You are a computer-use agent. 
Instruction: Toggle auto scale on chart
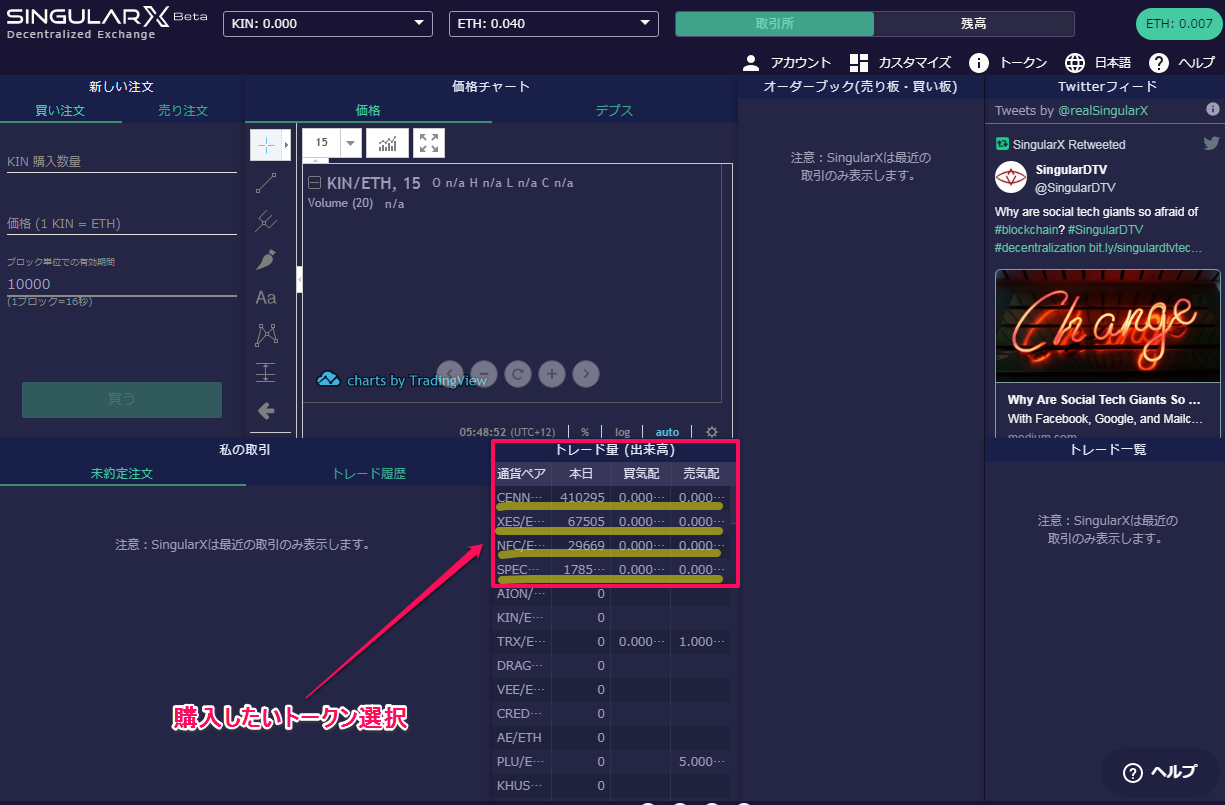pos(667,432)
